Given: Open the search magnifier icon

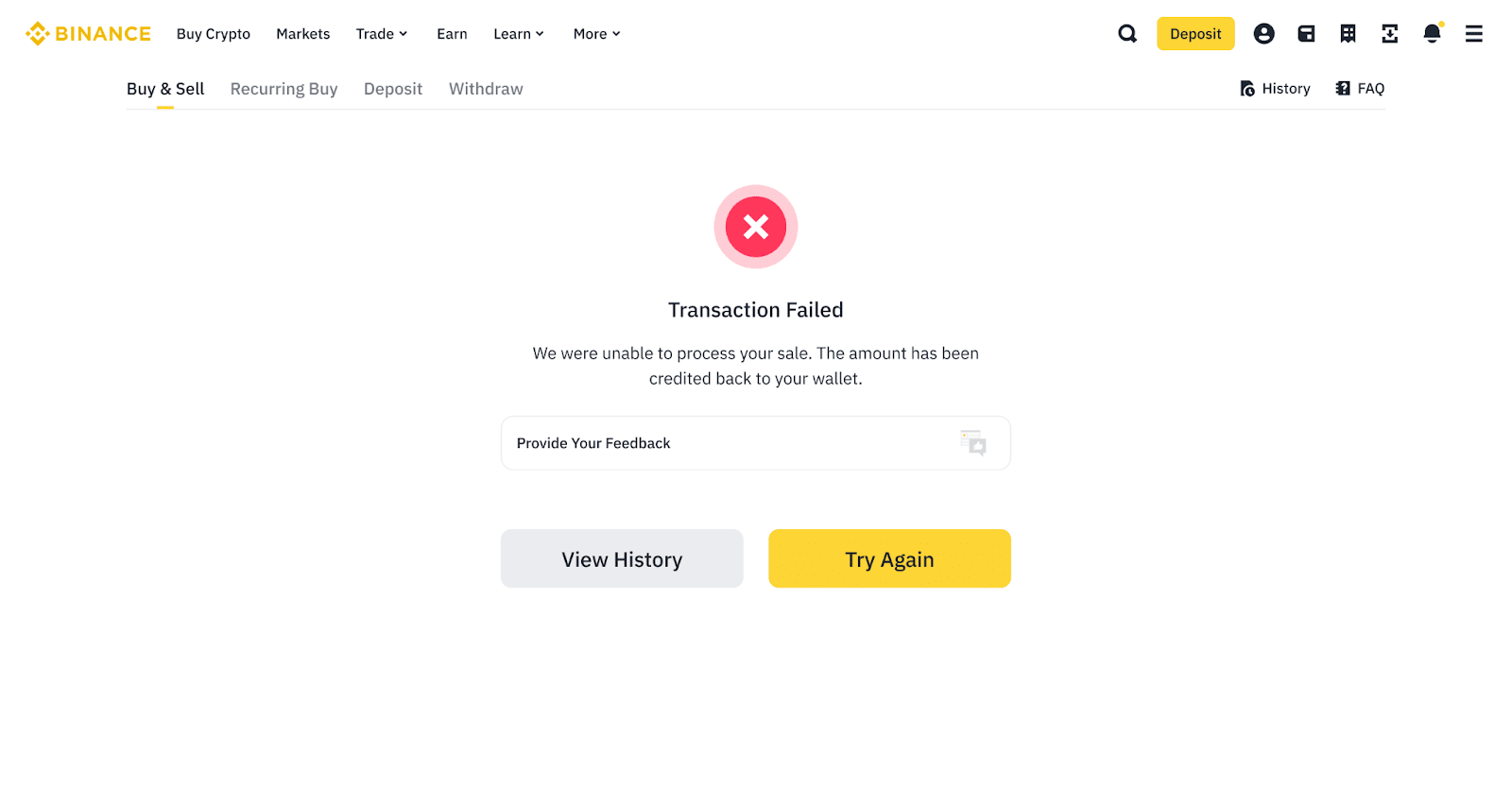Looking at the screenshot, I should [x=1127, y=34].
